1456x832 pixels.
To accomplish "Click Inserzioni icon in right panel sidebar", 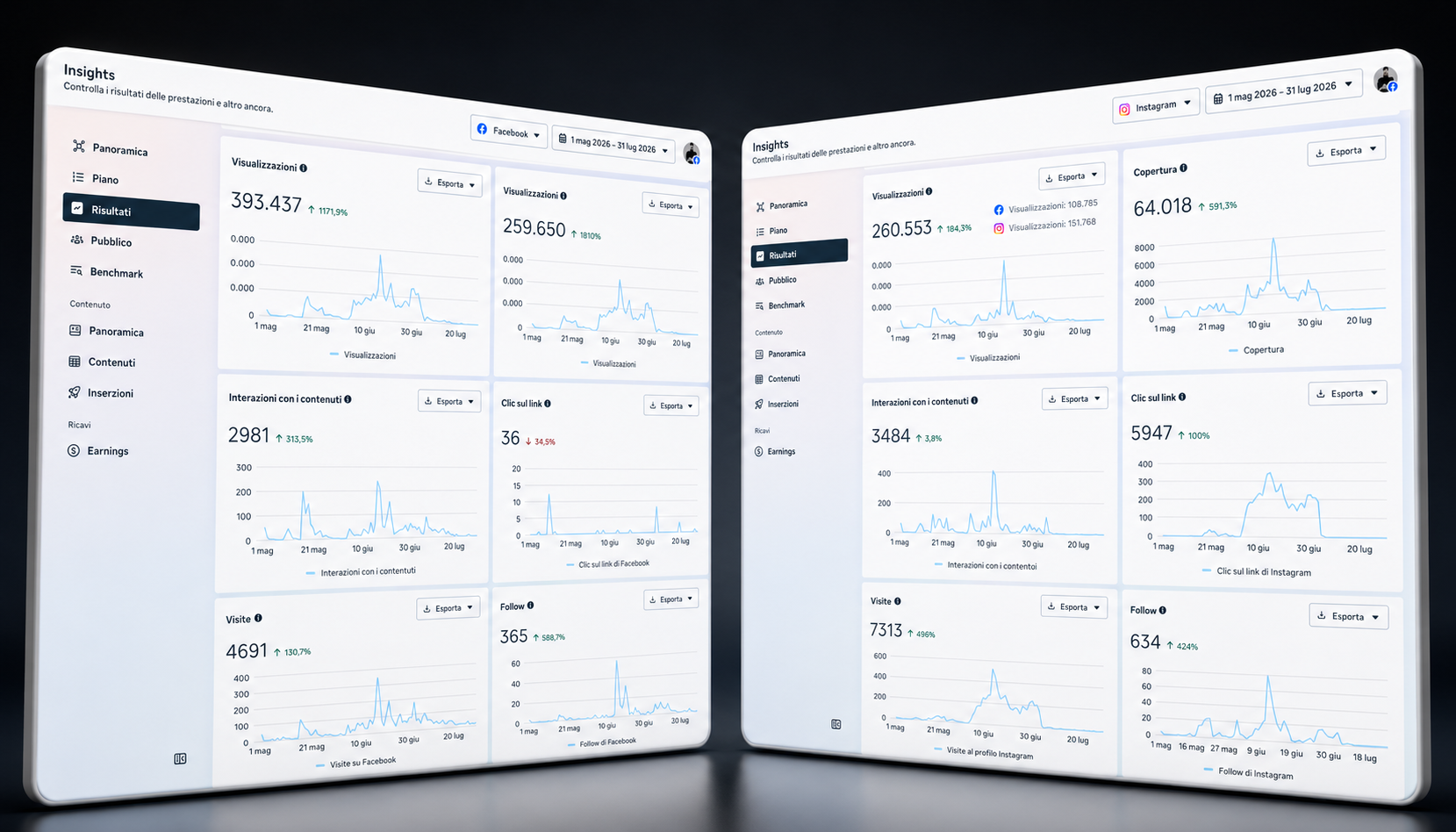I will (758, 404).
